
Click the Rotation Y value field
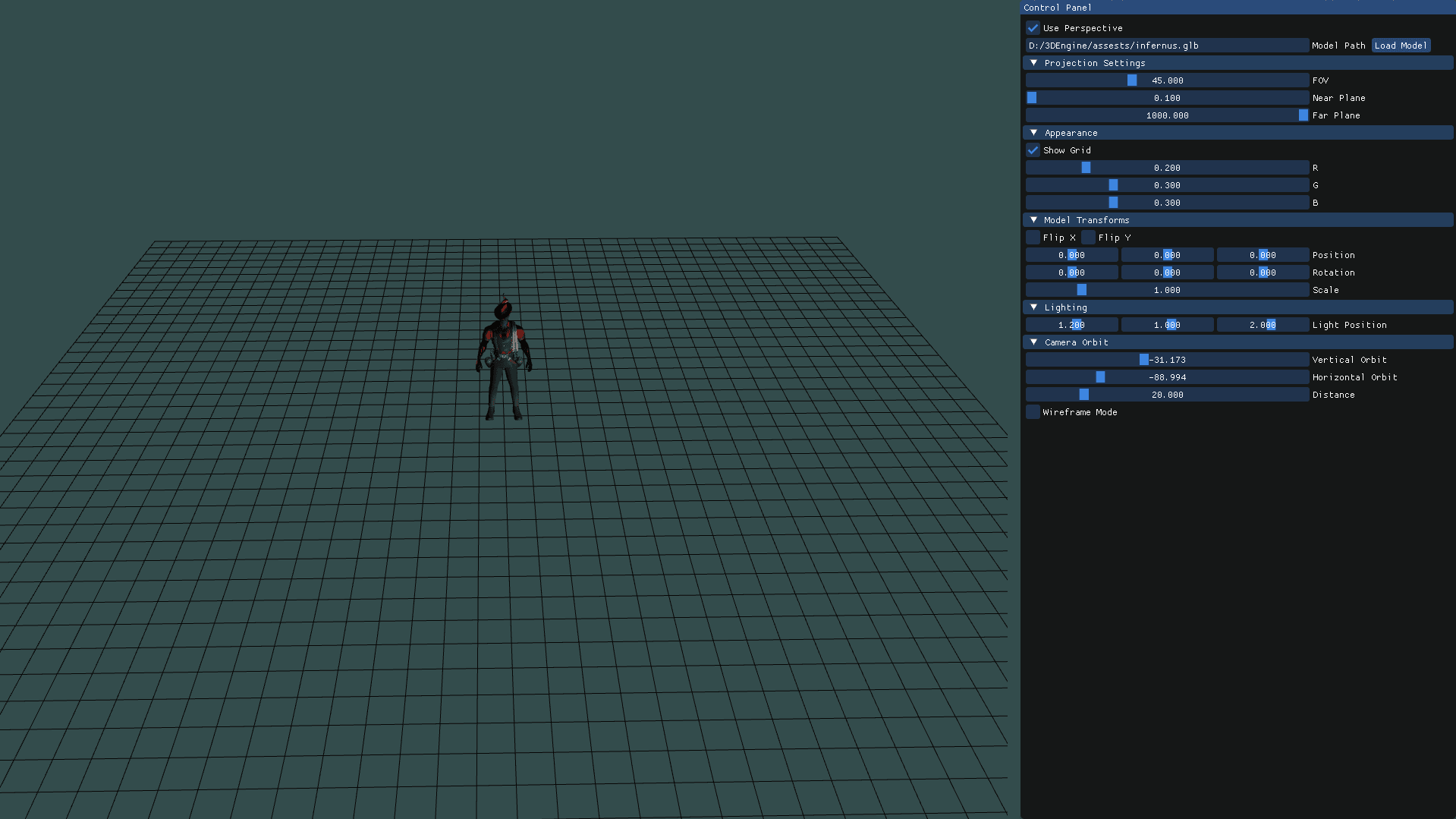point(1167,272)
